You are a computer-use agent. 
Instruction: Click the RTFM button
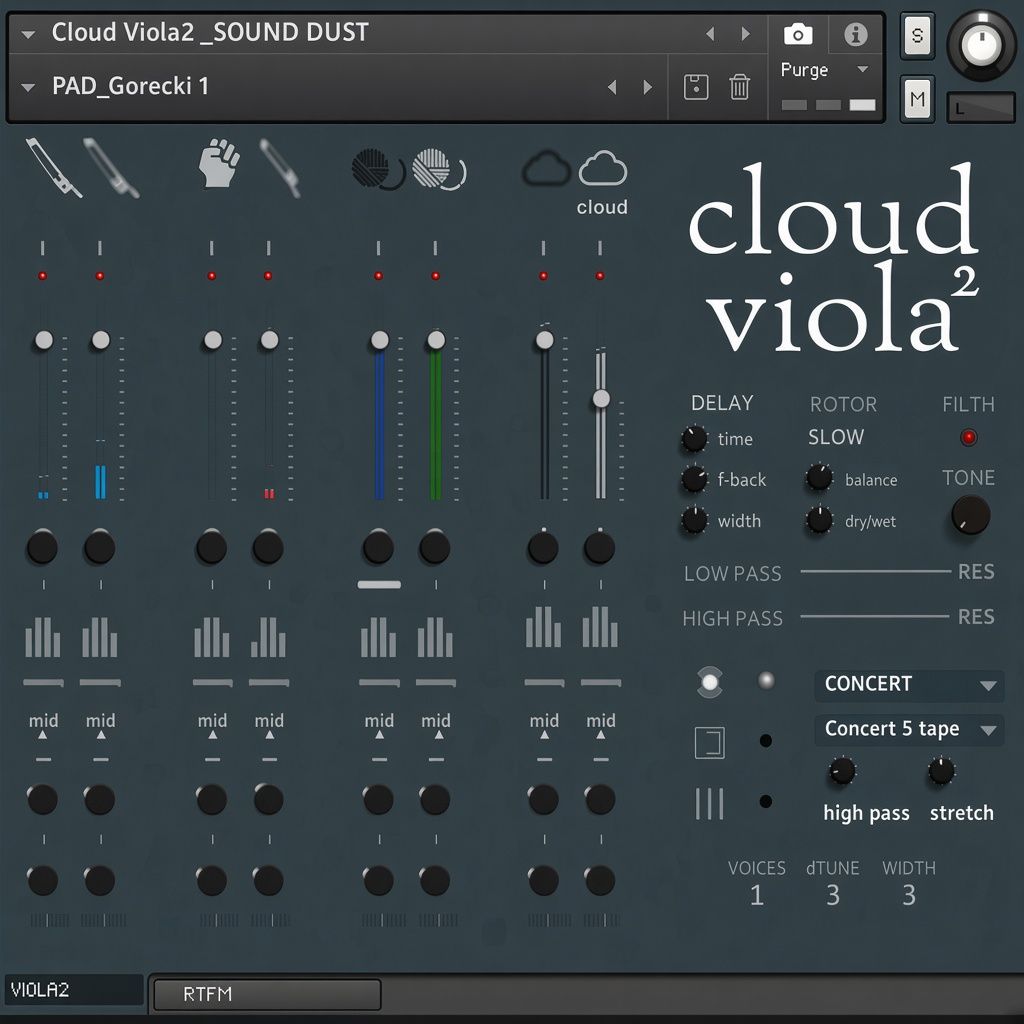267,994
